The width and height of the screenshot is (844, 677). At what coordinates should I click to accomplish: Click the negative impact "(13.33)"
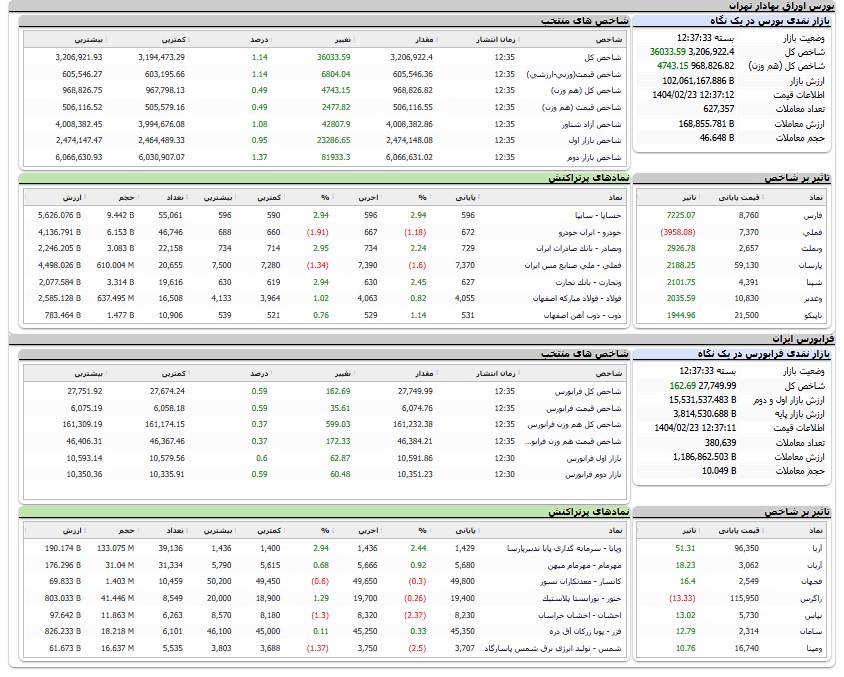(x=682, y=598)
